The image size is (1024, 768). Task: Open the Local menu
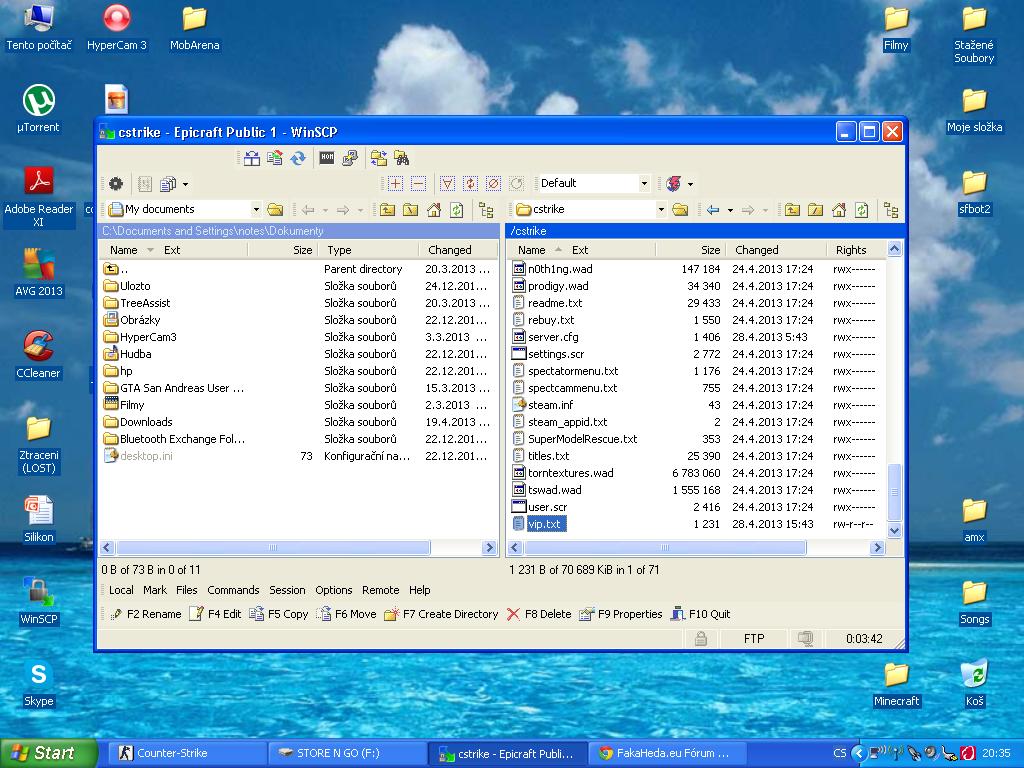click(x=121, y=590)
